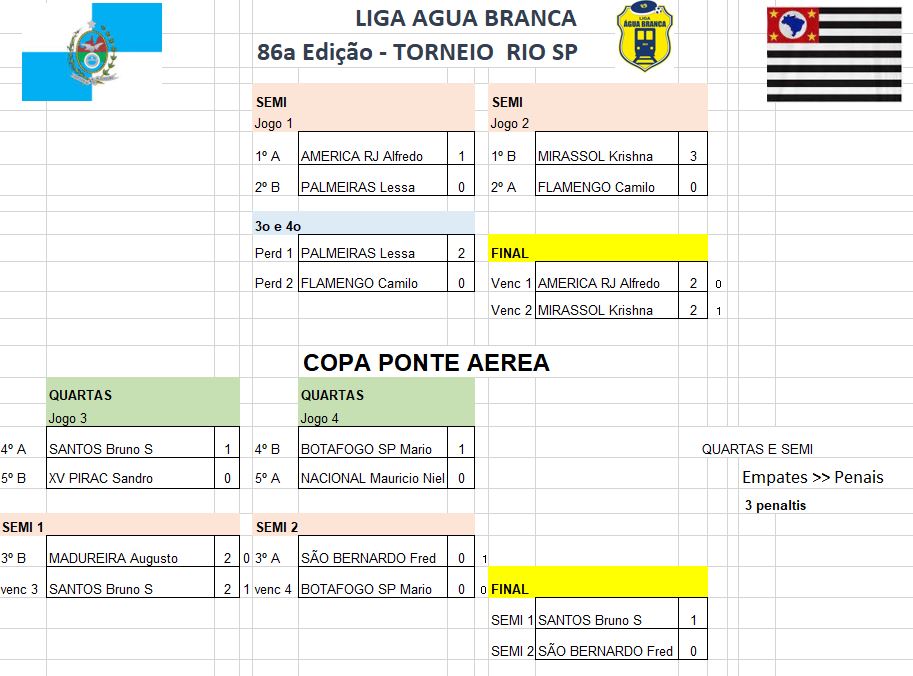
Task: Click the Liga Agua Branca train logo
Action: (x=645, y=38)
